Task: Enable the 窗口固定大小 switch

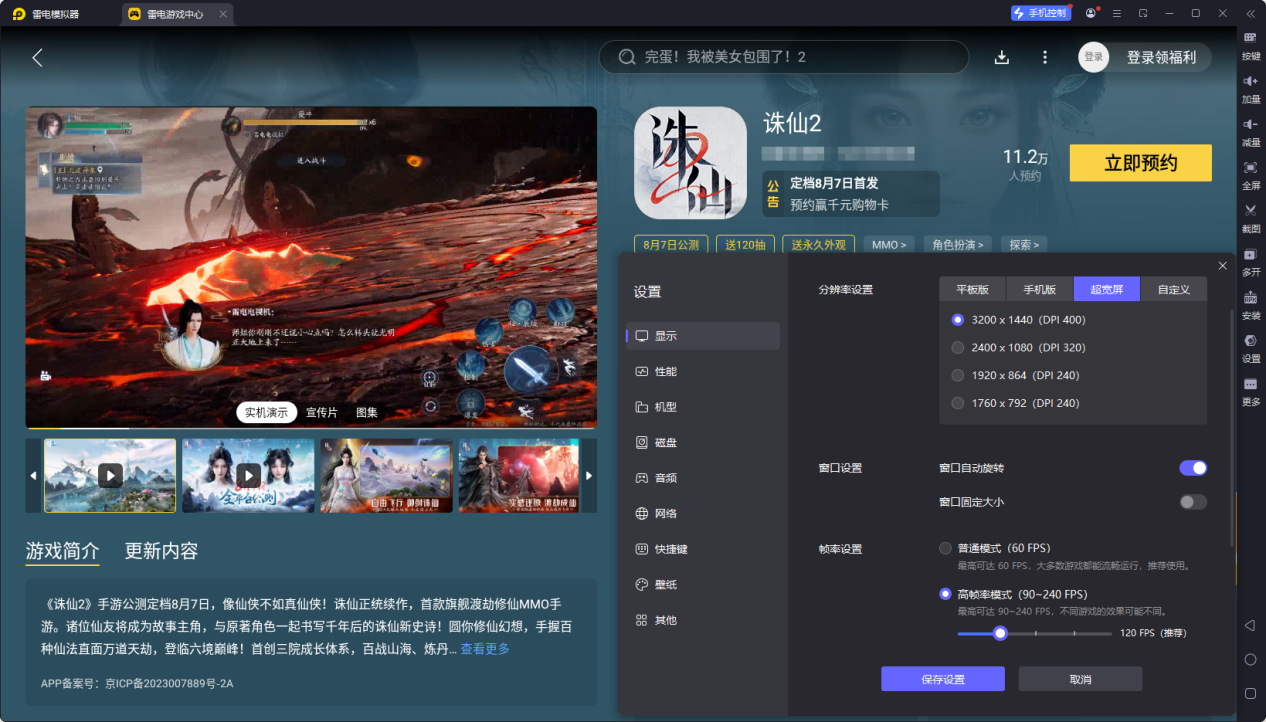Action: [x=1193, y=502]
